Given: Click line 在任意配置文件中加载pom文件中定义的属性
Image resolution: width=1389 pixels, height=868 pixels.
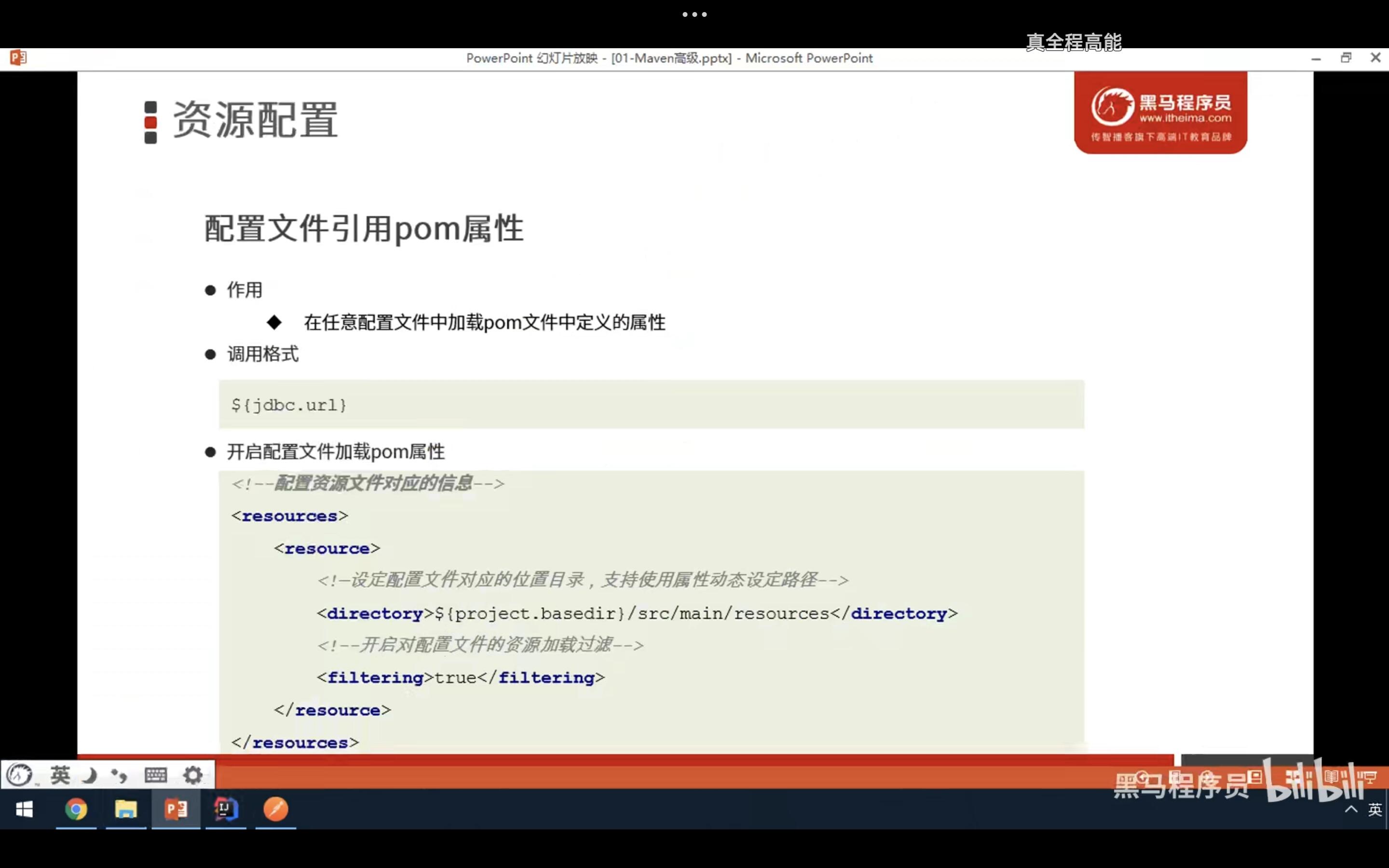Looking at the screenshot, I should click(x=484, y=322).
